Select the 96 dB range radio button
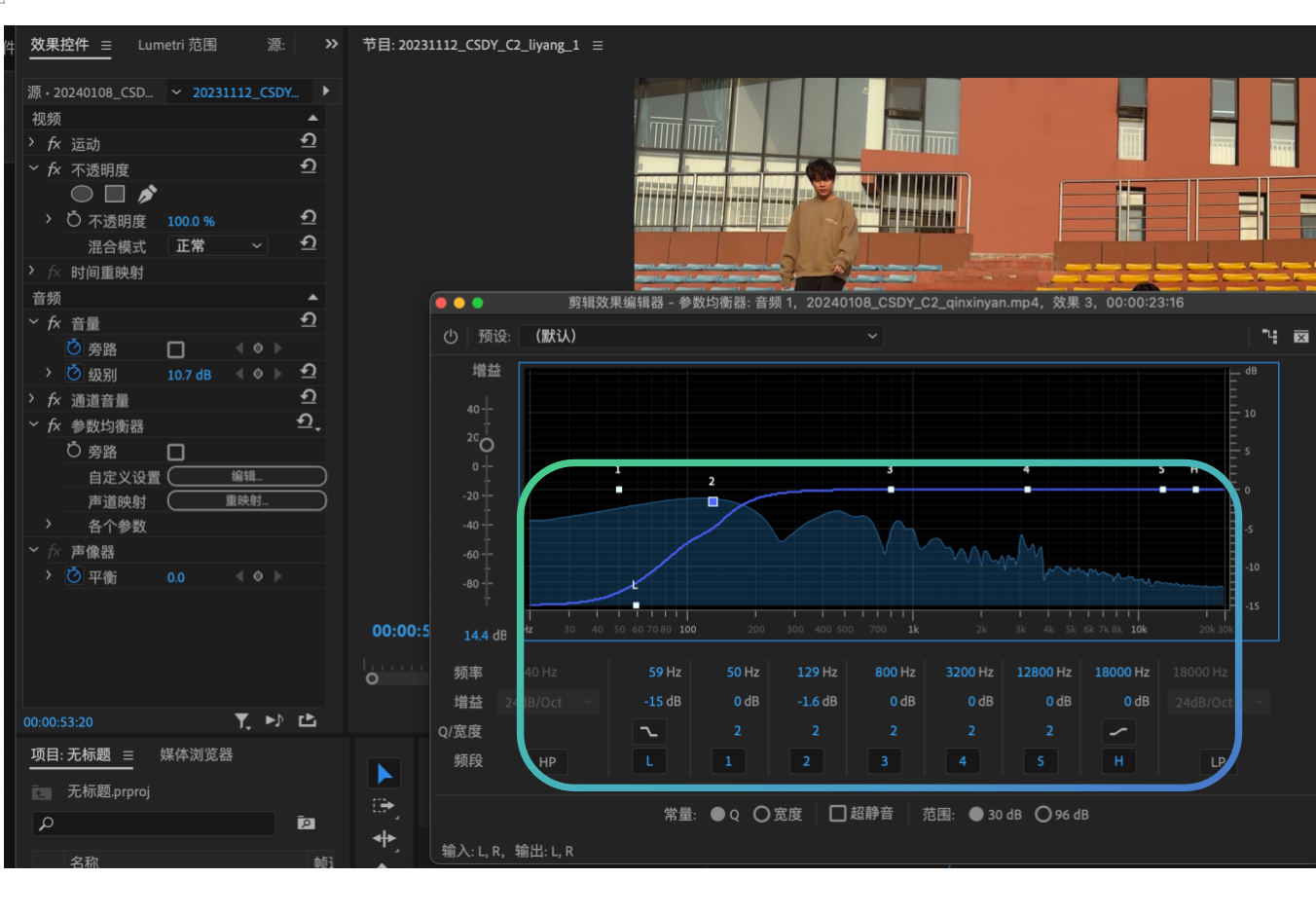Viewport: 1316px width, 915px height. 1043,815
